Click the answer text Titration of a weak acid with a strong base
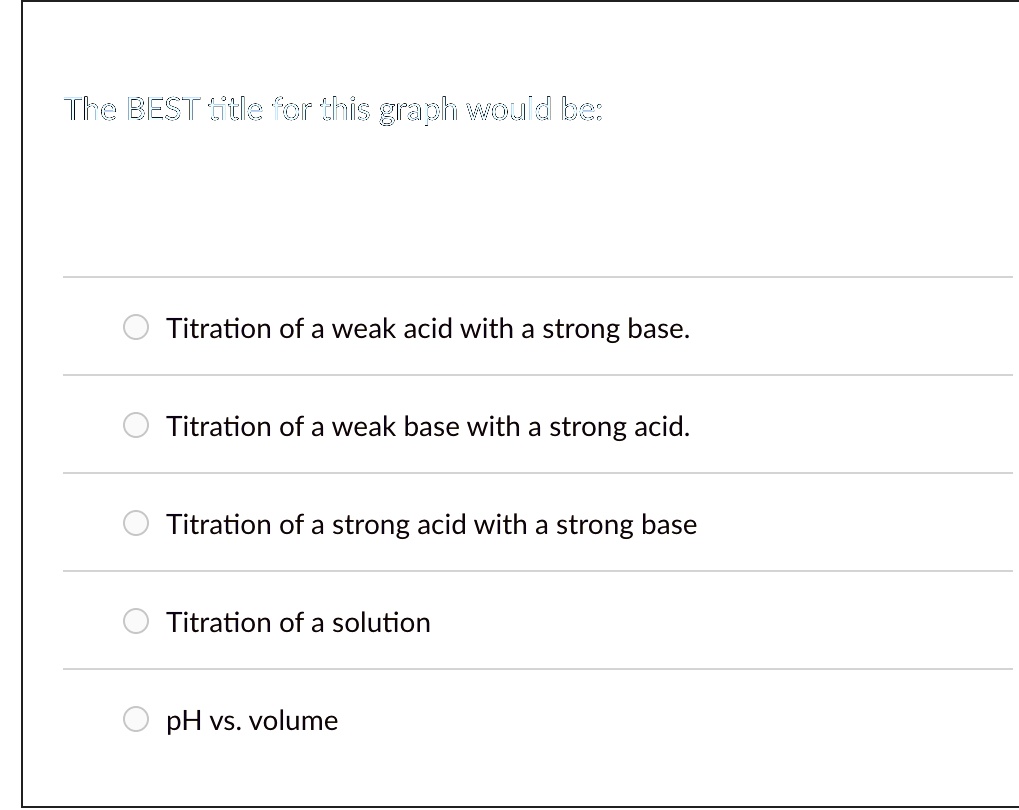The width and height of the screenshot is (1019, 810). (x=427, y=327)
